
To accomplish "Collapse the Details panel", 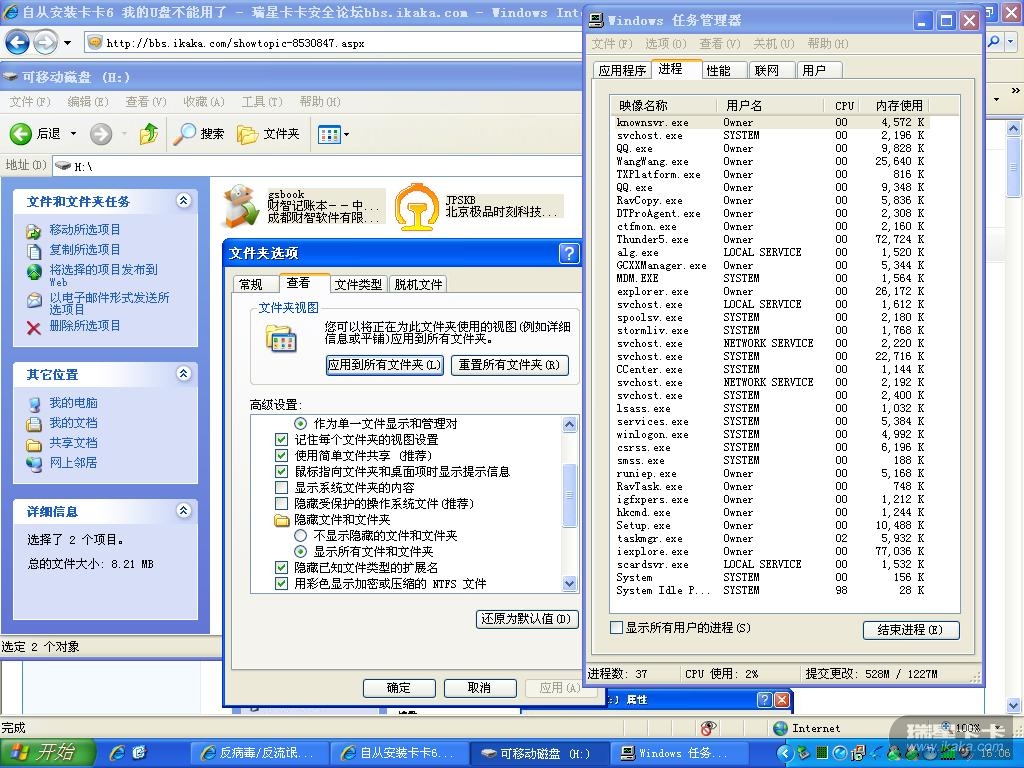I will [x=184, y=510].
